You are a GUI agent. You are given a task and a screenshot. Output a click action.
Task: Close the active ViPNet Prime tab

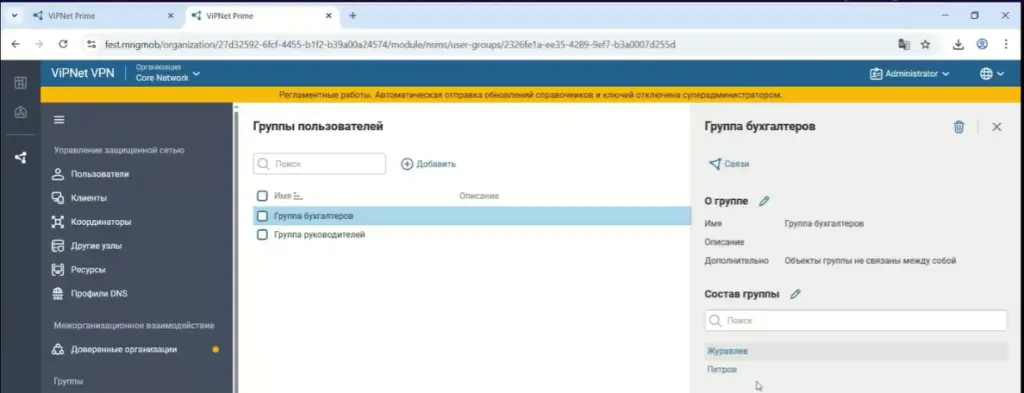(x=328, y=16)
